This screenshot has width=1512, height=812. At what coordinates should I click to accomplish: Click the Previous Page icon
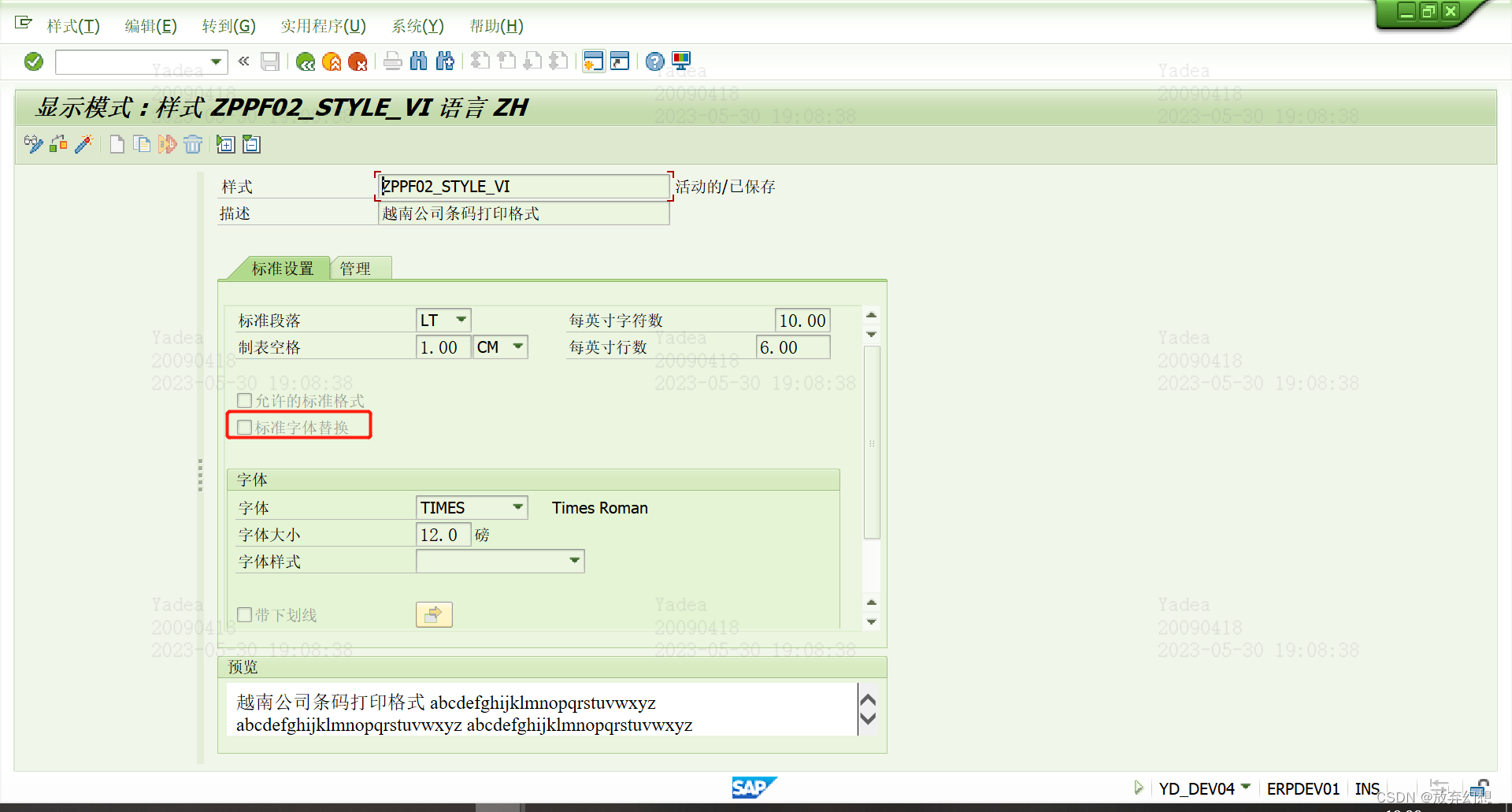506,61
